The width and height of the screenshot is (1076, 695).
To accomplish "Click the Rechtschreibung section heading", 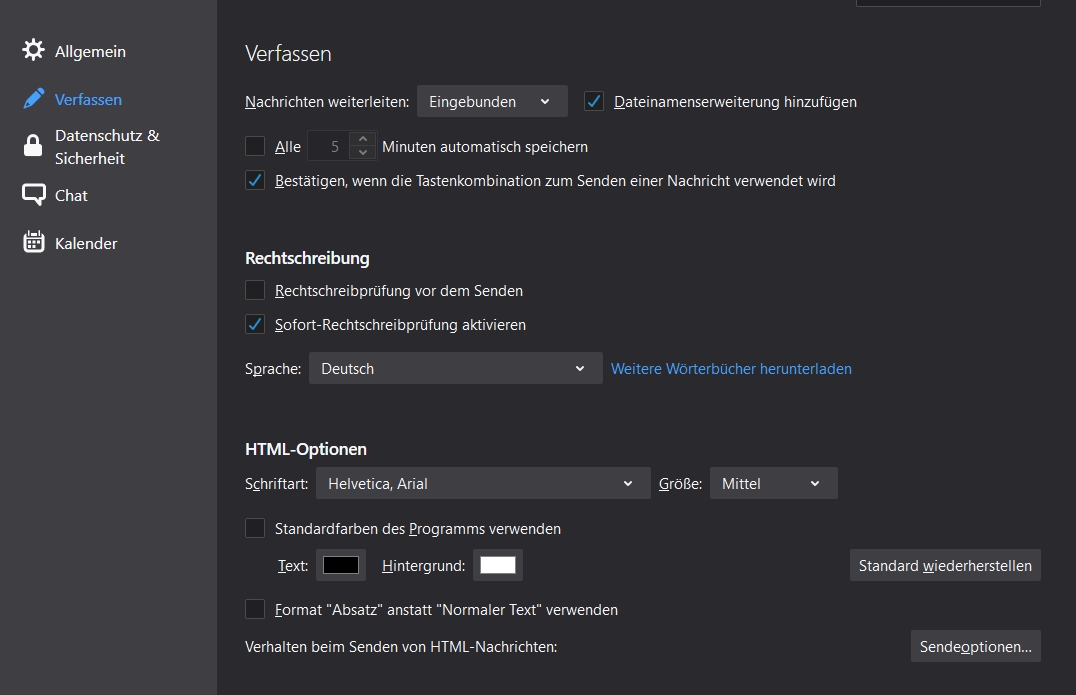I will [307, 258].
